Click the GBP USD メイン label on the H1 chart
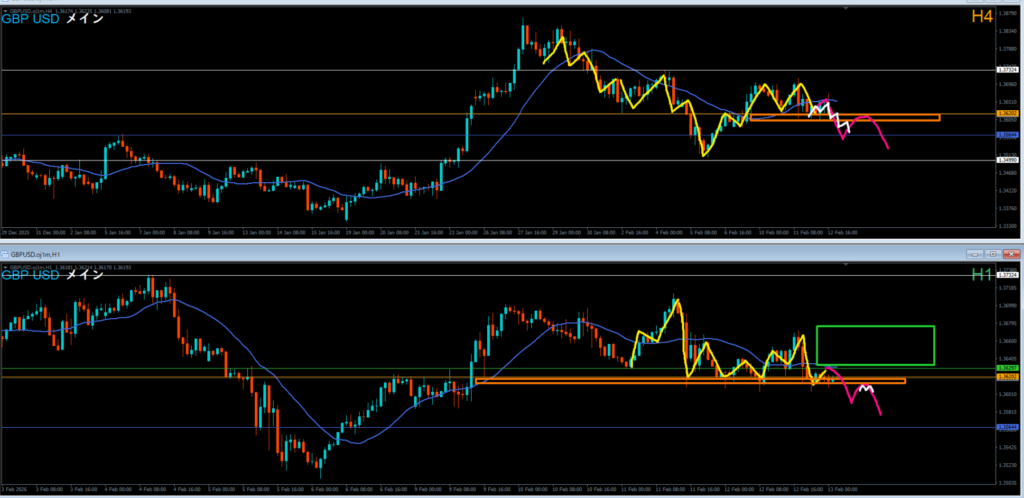 coord(52,275)
